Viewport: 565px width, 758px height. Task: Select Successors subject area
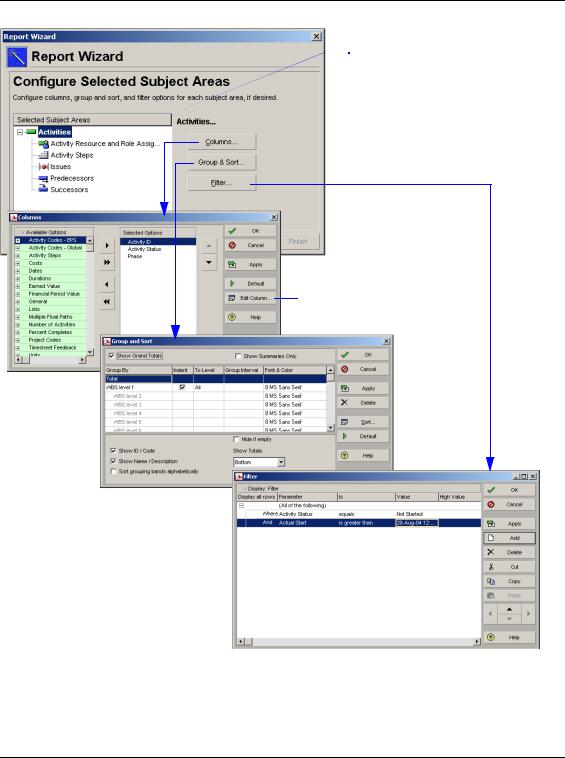pyautogui.click(x=69, y=190)
